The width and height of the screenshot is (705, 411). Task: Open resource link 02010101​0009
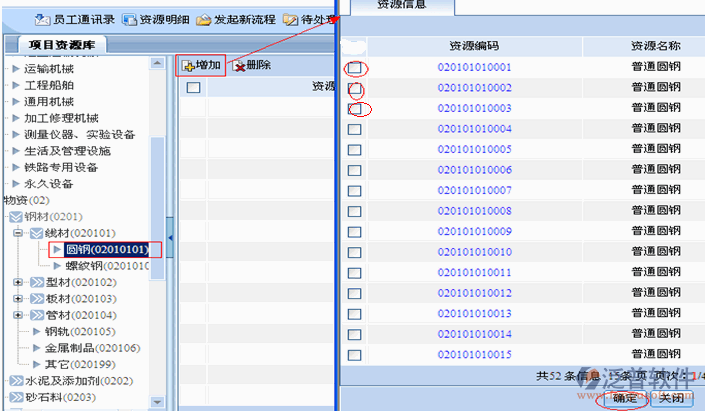474,232
